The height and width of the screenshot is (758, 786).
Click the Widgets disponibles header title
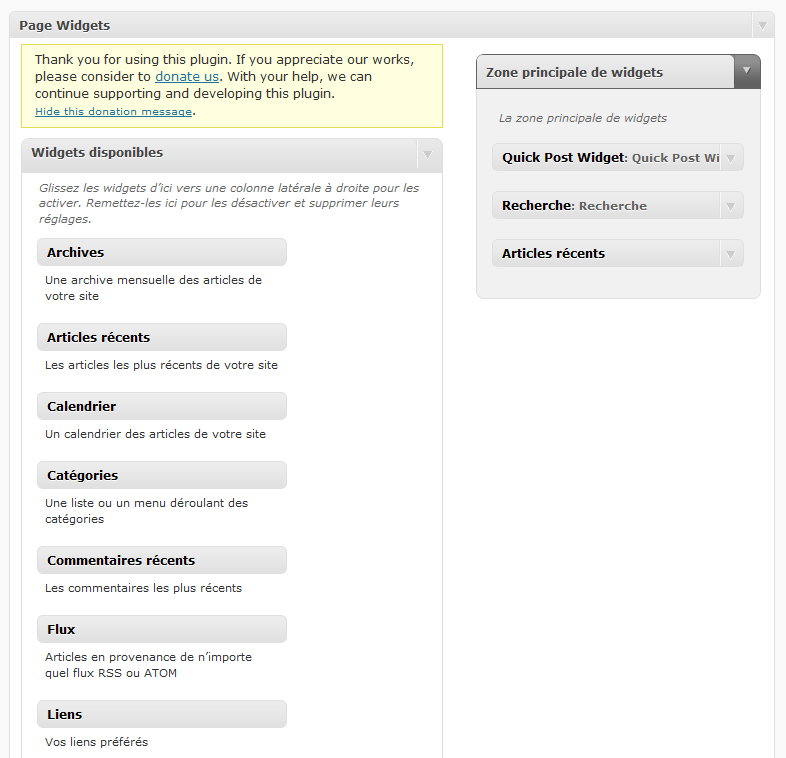(97, 152)
